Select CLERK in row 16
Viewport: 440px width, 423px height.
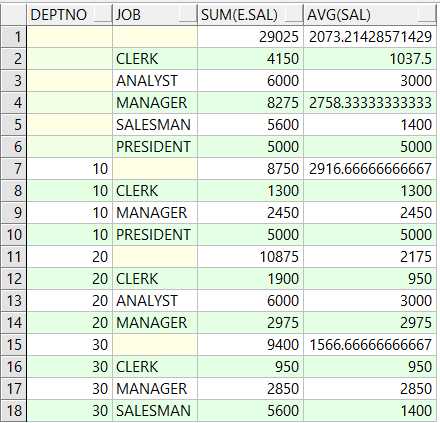pos(155,367)
